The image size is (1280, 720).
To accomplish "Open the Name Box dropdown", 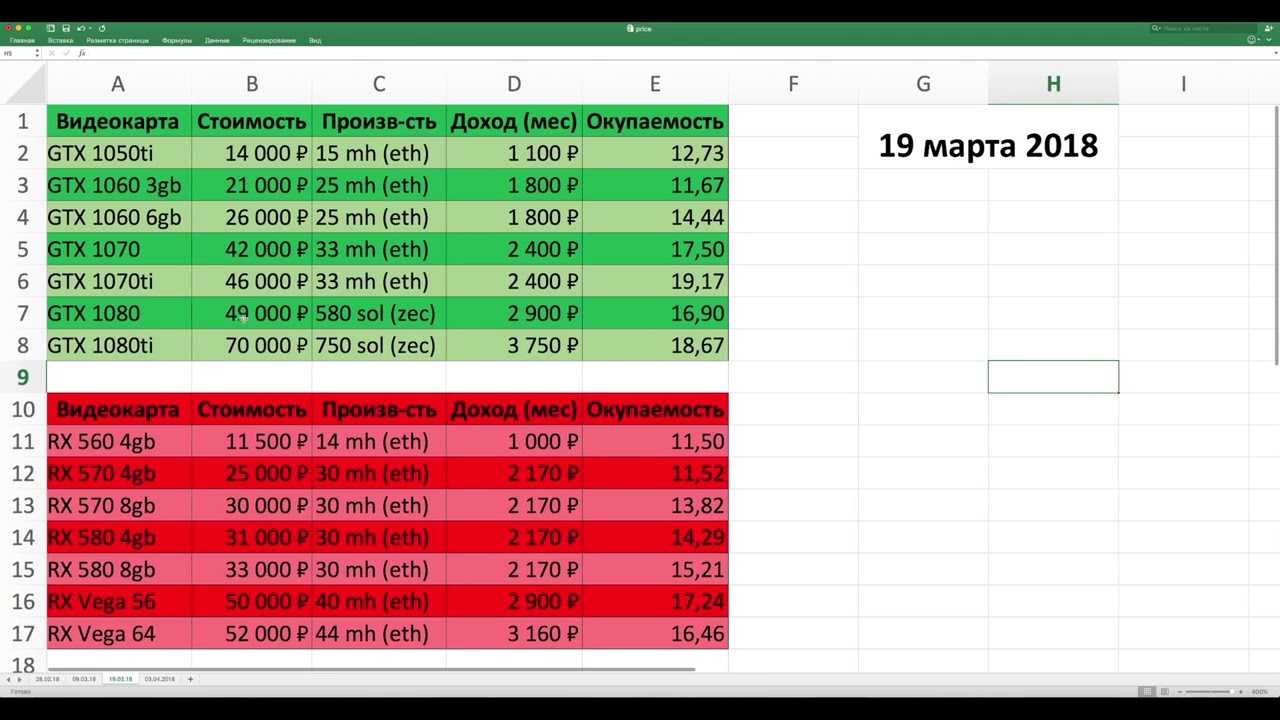I will tap(37, 53).
